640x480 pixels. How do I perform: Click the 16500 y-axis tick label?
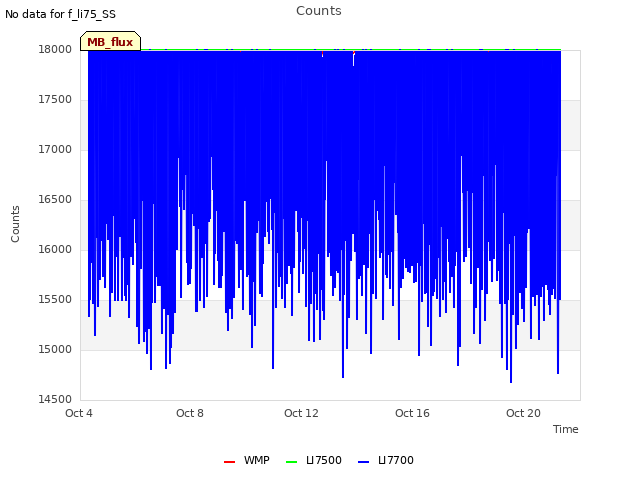click(55, 200)
